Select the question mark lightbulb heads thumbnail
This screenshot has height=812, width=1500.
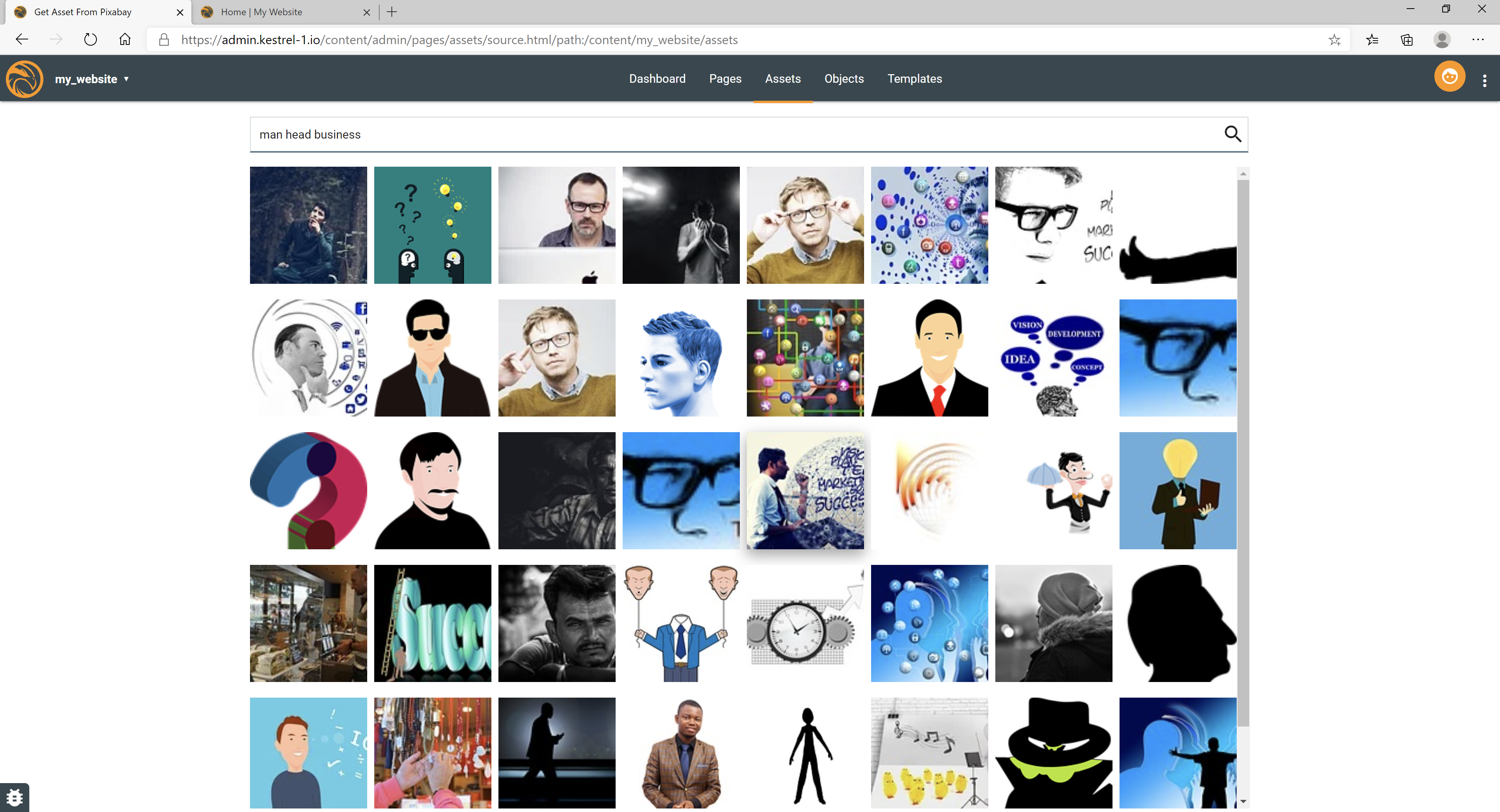(x=432, y=225)
